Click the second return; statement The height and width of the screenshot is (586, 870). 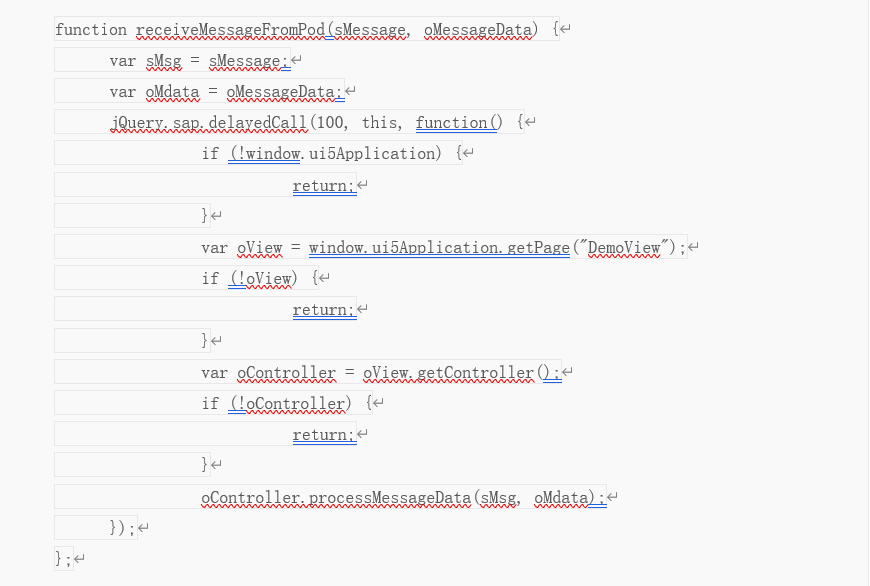325,310
